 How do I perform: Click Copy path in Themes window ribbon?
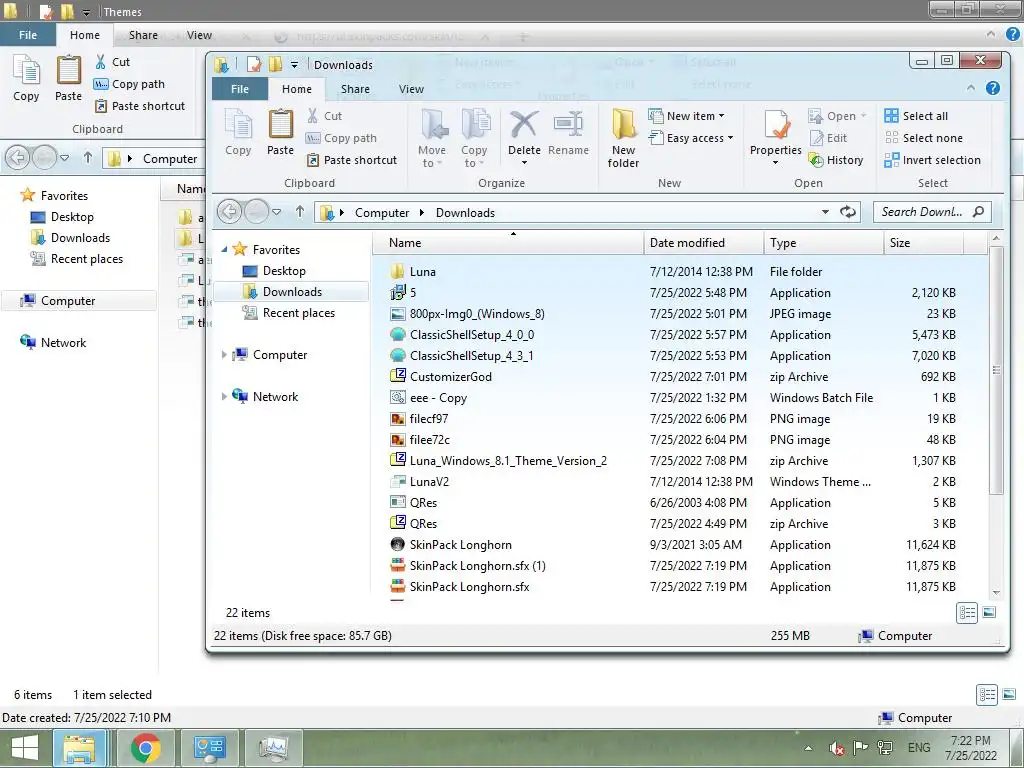coord(129,84)
